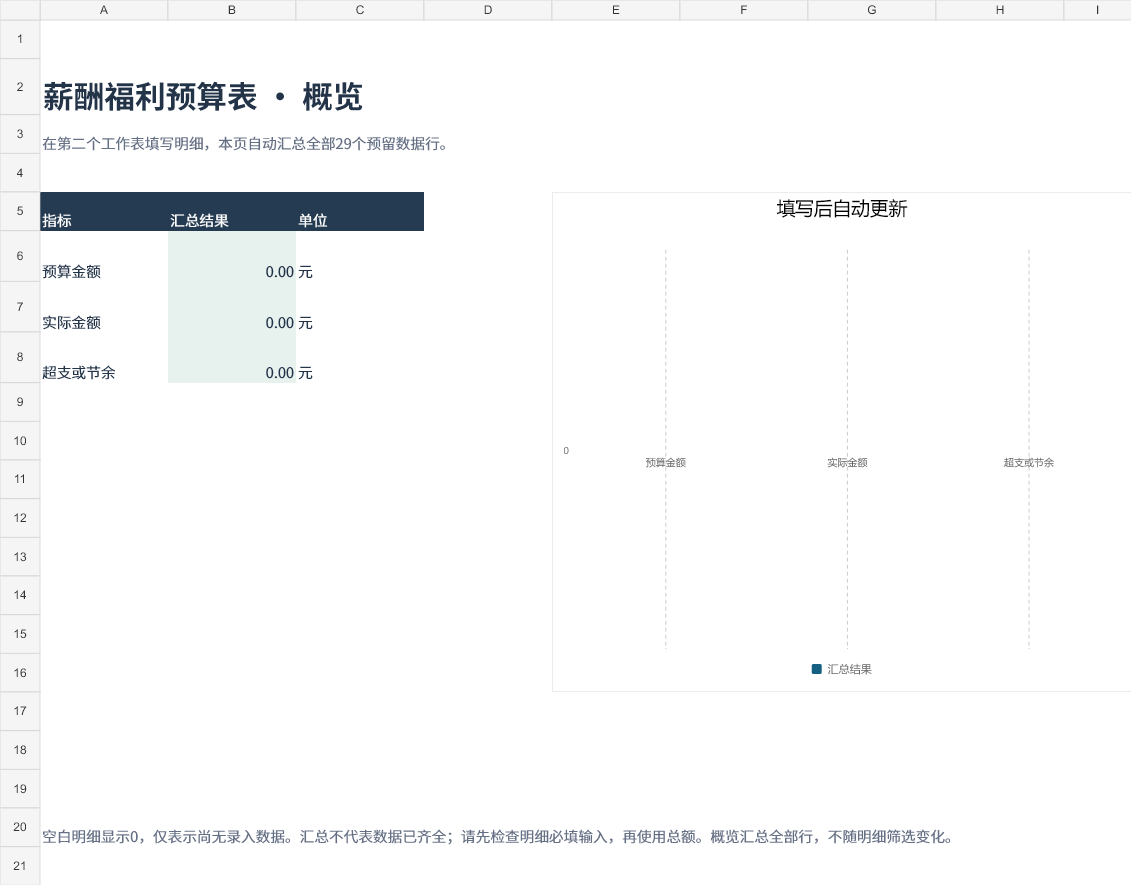Select the 汇总结果 header cell
The image size is (1131, 885).
point(232,211)
